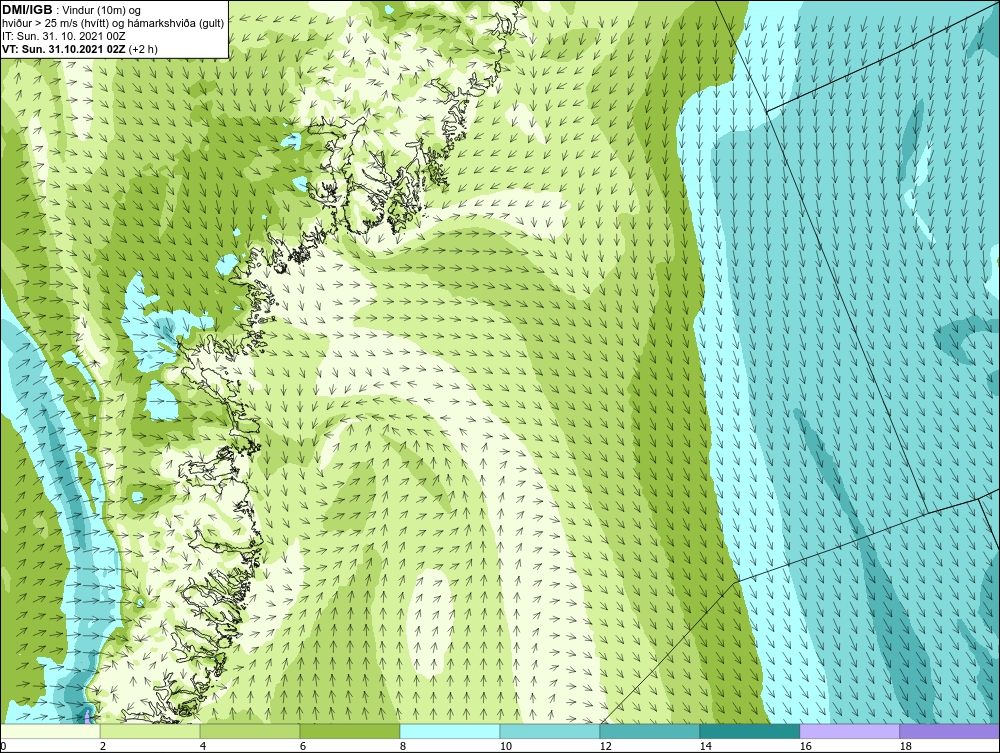Click the "8" tick label on the scale
This screenshot has width=1000, height=753.
403,746
